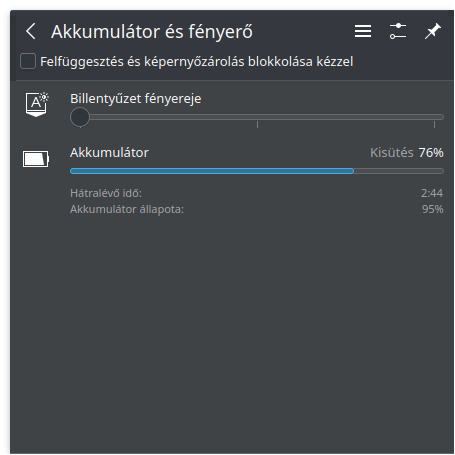455x455 pixels.
Task: Set keyboard brightness to middle tick
Action: [x=257, y=117]
